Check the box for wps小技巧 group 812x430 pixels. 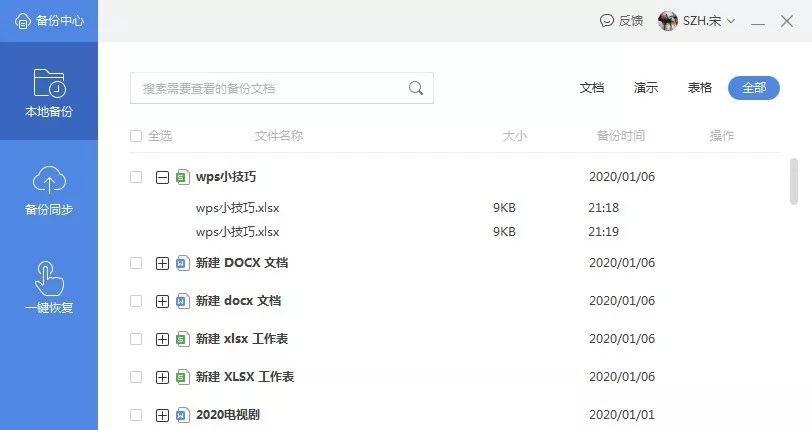pyautogui.click(x=136, y=177)
